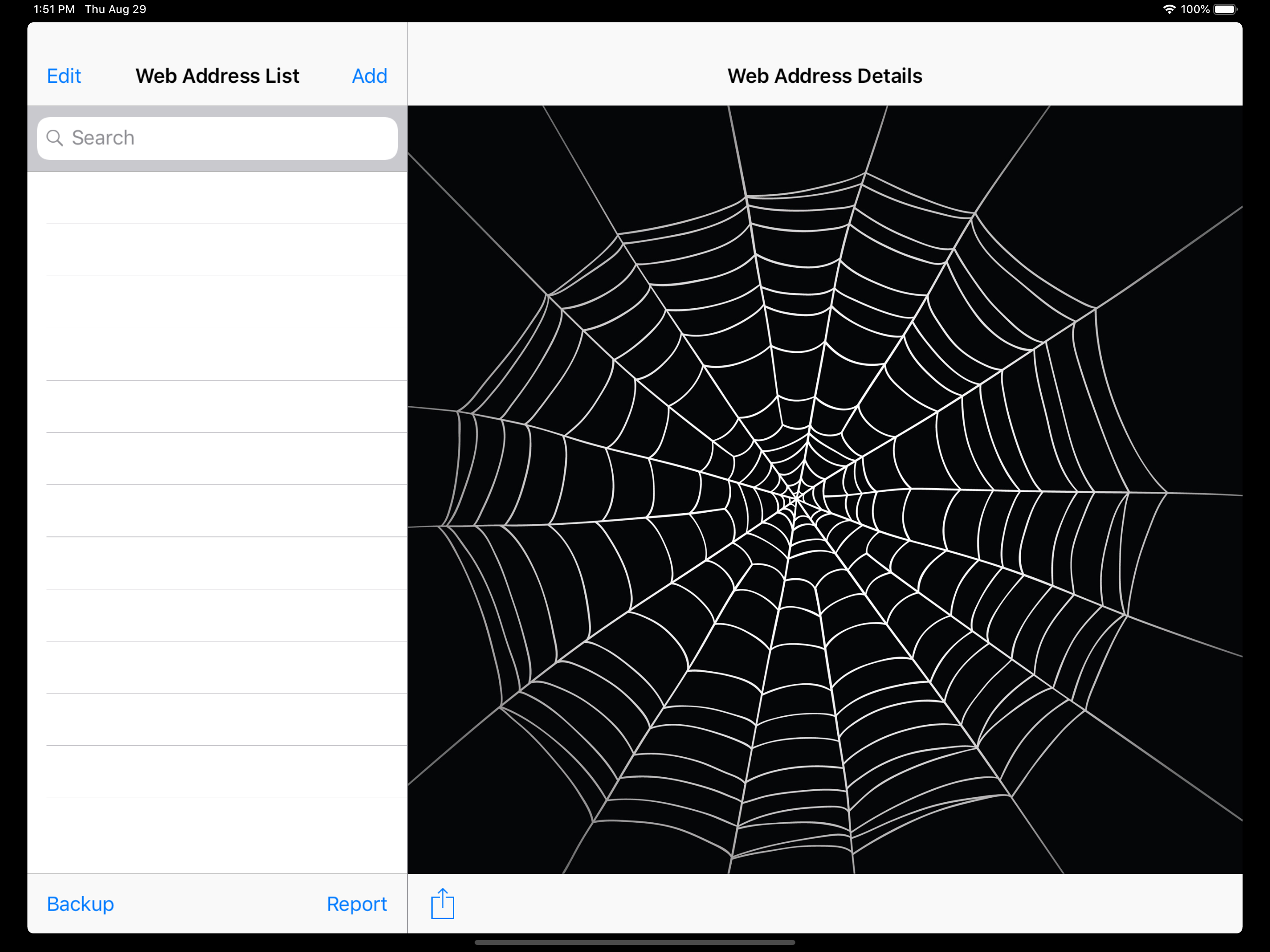1270x952 pixels.
Task: Click the Web Address List title
Action: 217,76
